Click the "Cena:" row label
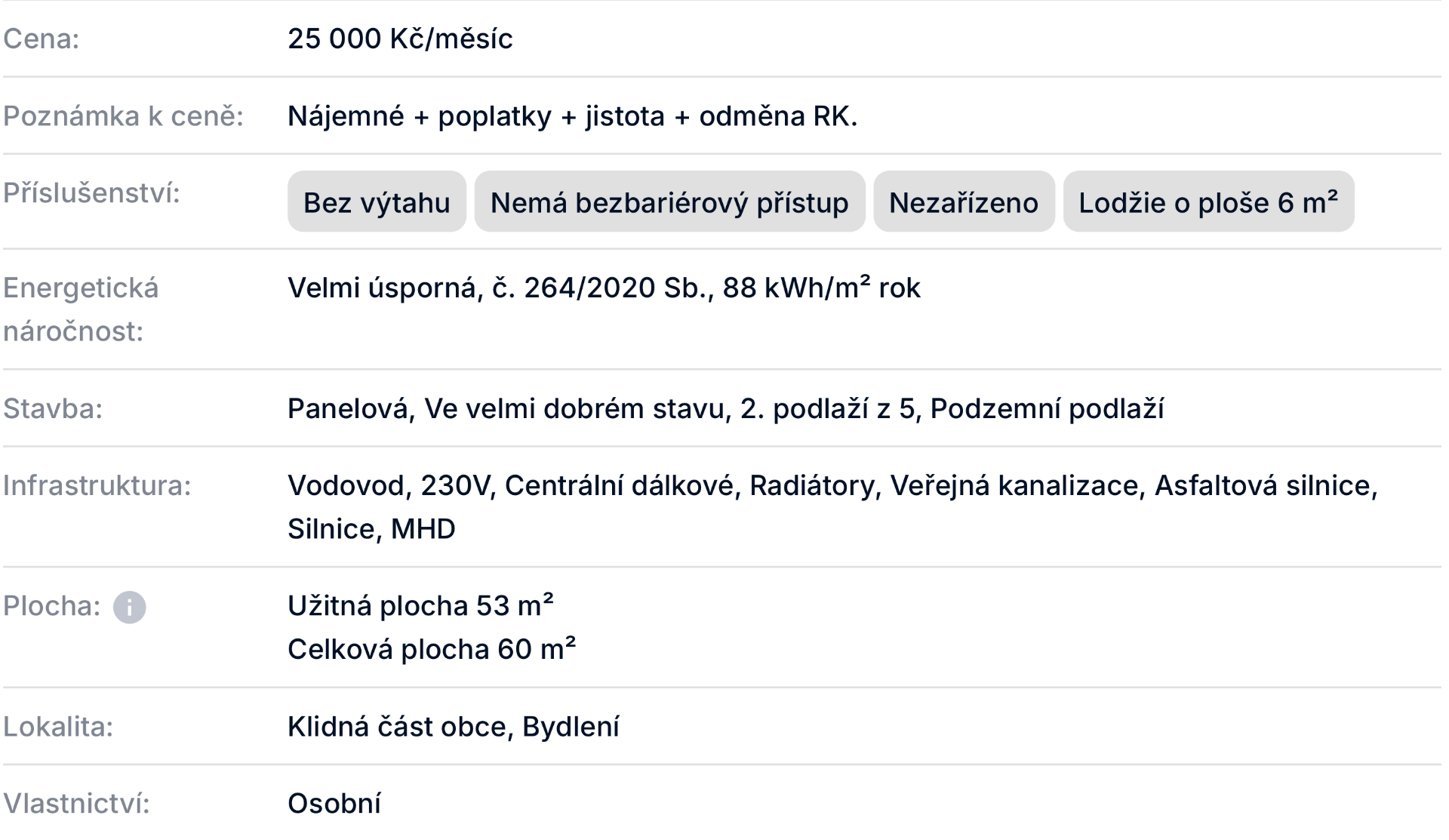 42,39
